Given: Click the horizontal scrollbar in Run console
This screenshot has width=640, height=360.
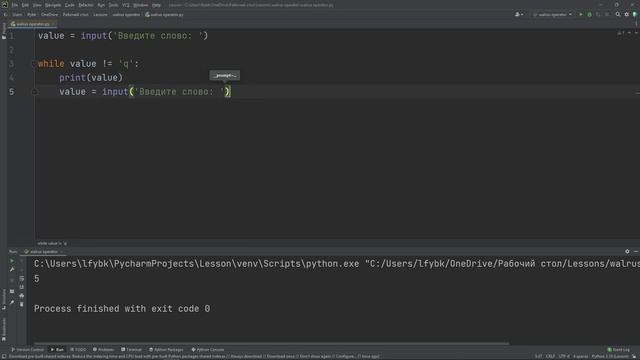Looking at the screenshot, I should pos(271,344).
